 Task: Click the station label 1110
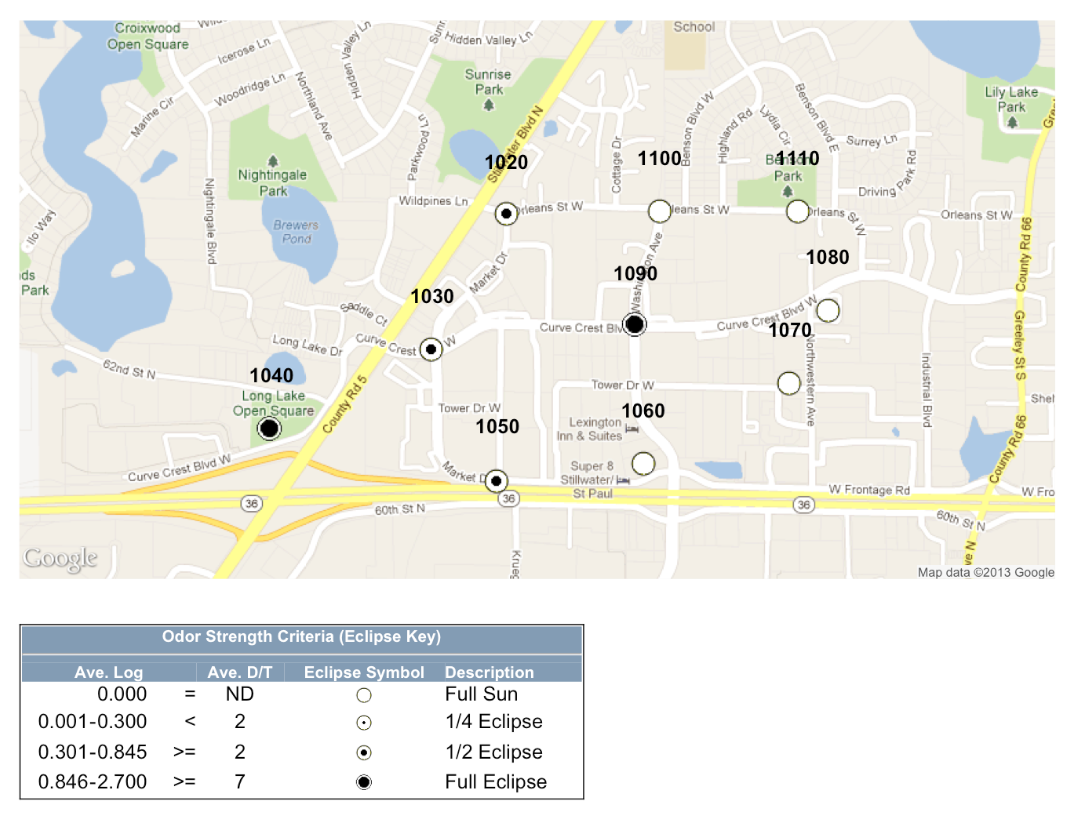(798, 158)
